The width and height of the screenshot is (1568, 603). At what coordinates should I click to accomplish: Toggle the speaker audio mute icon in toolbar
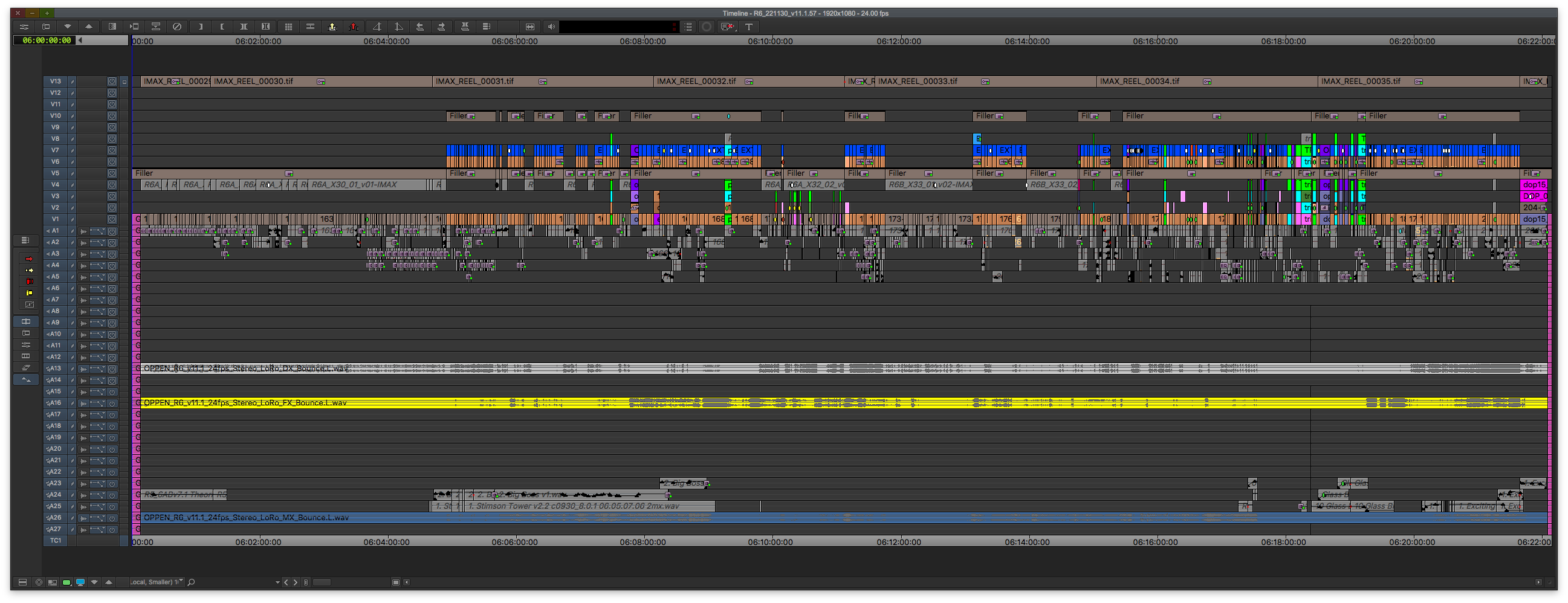(551, 27)
